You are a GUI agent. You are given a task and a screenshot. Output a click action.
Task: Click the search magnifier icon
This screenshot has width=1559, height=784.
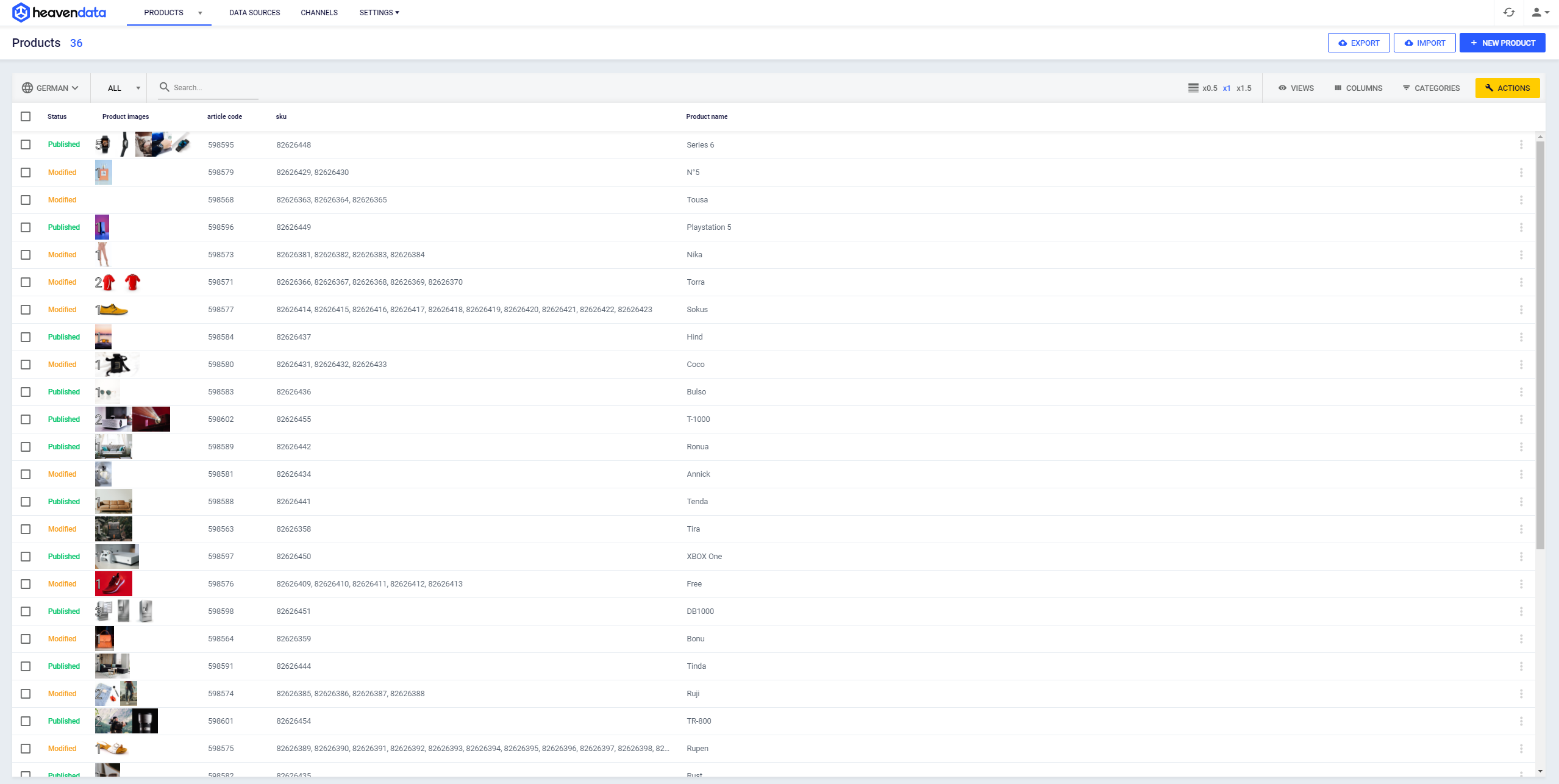(x=164, y=87)
